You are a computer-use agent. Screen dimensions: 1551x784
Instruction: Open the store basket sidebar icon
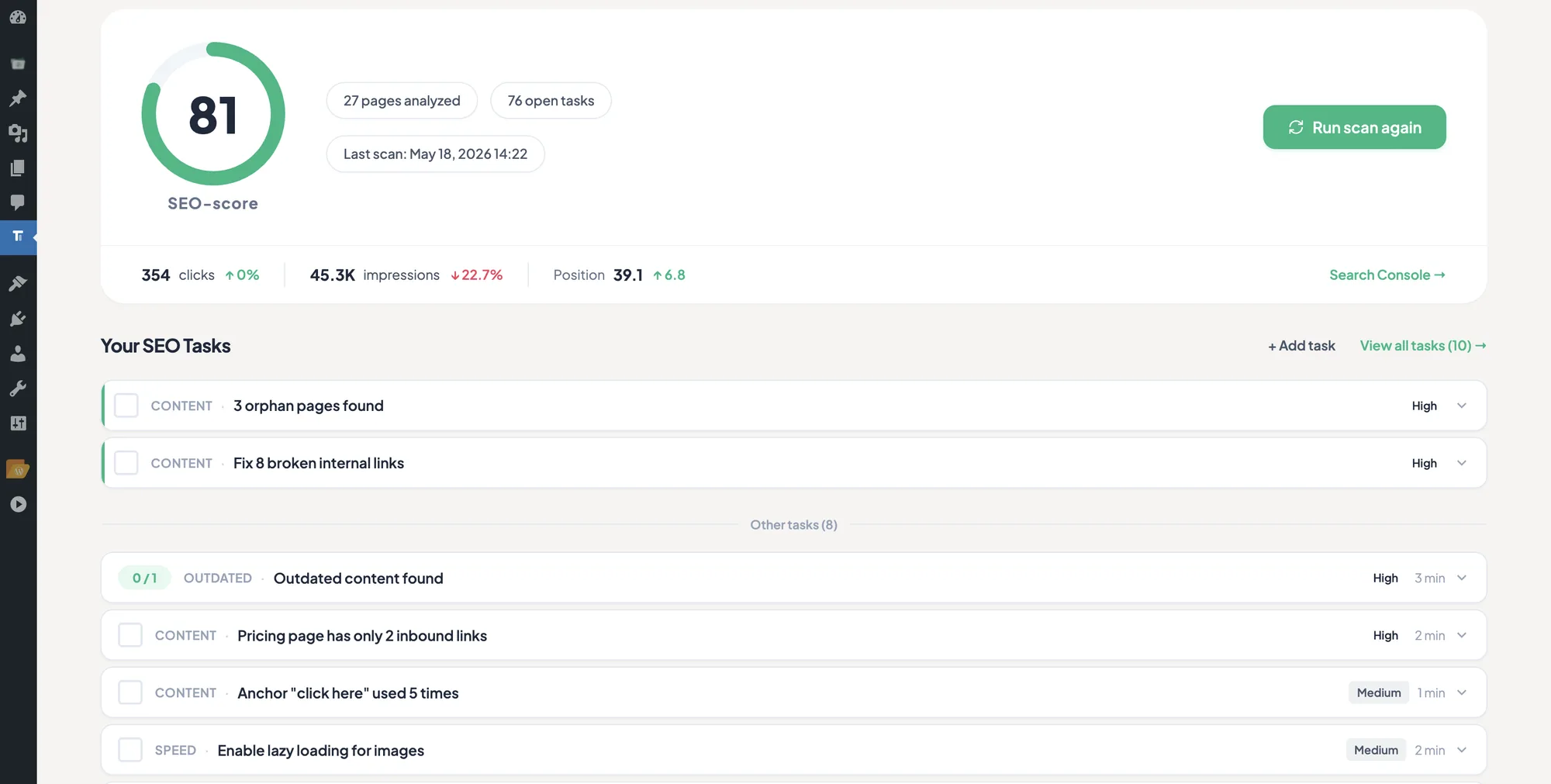18,64
